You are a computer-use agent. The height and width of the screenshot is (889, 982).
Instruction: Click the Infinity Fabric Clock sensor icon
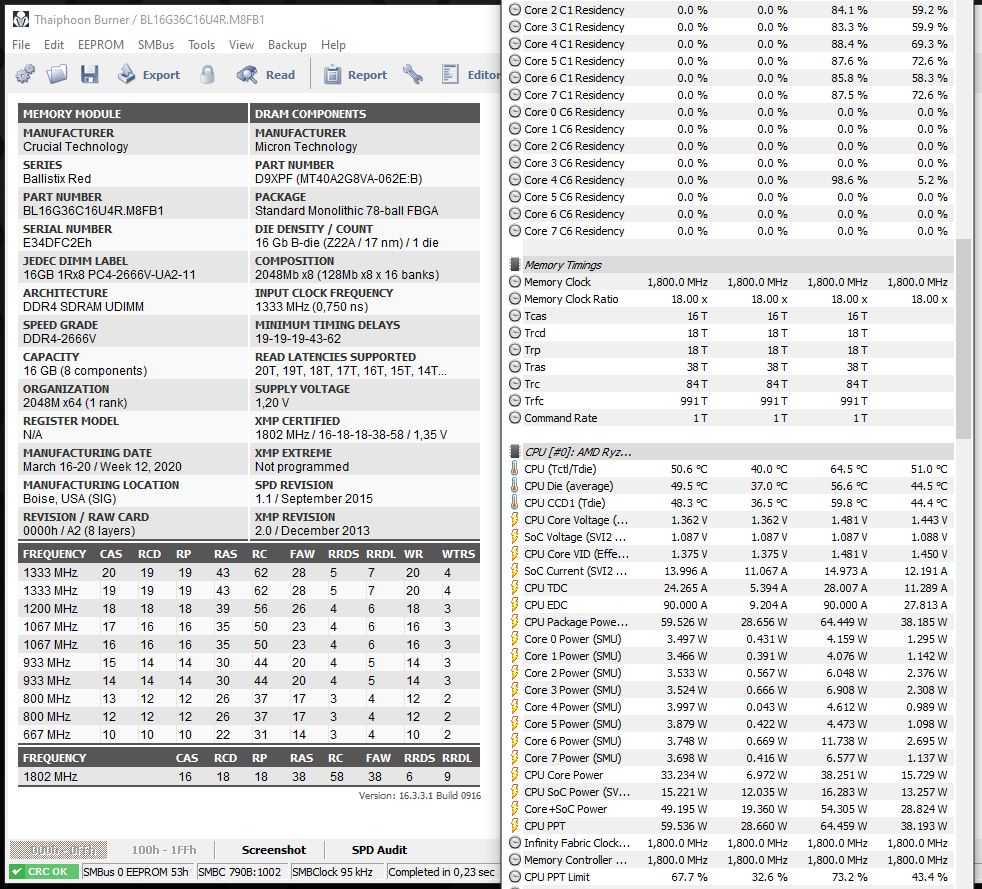[x=515, y=843]
